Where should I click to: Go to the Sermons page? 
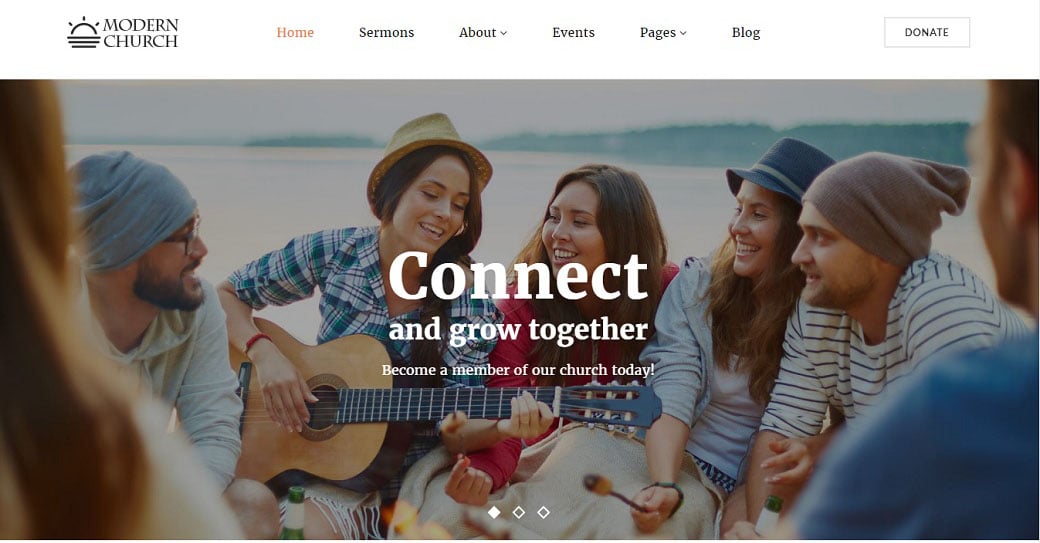[386, 32]
